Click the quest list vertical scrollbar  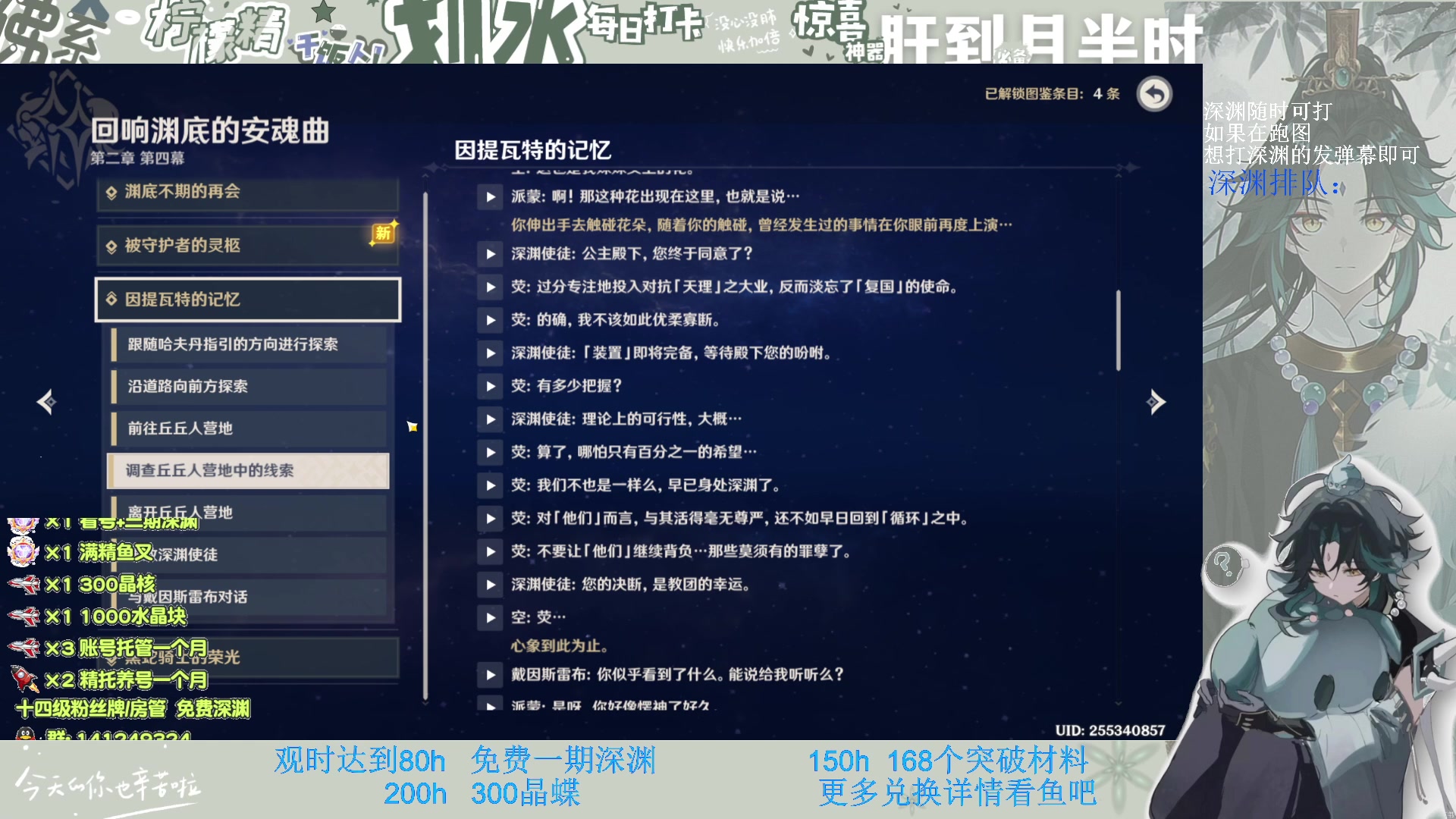click(425, 446)
